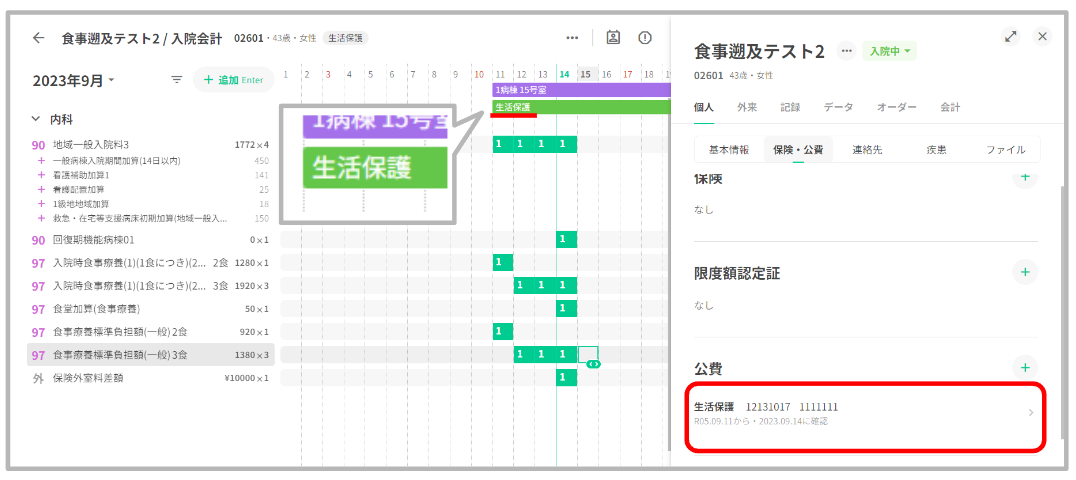This screenshot has width=1076, height=480.
Task: Switch to the 記録 tab
Action: (790, 107)
